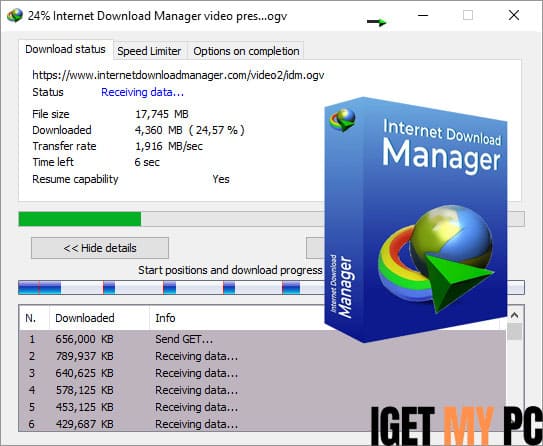Click the 6 sec time left value
Viewport: 543px width, 446px height.
(147, 162)
